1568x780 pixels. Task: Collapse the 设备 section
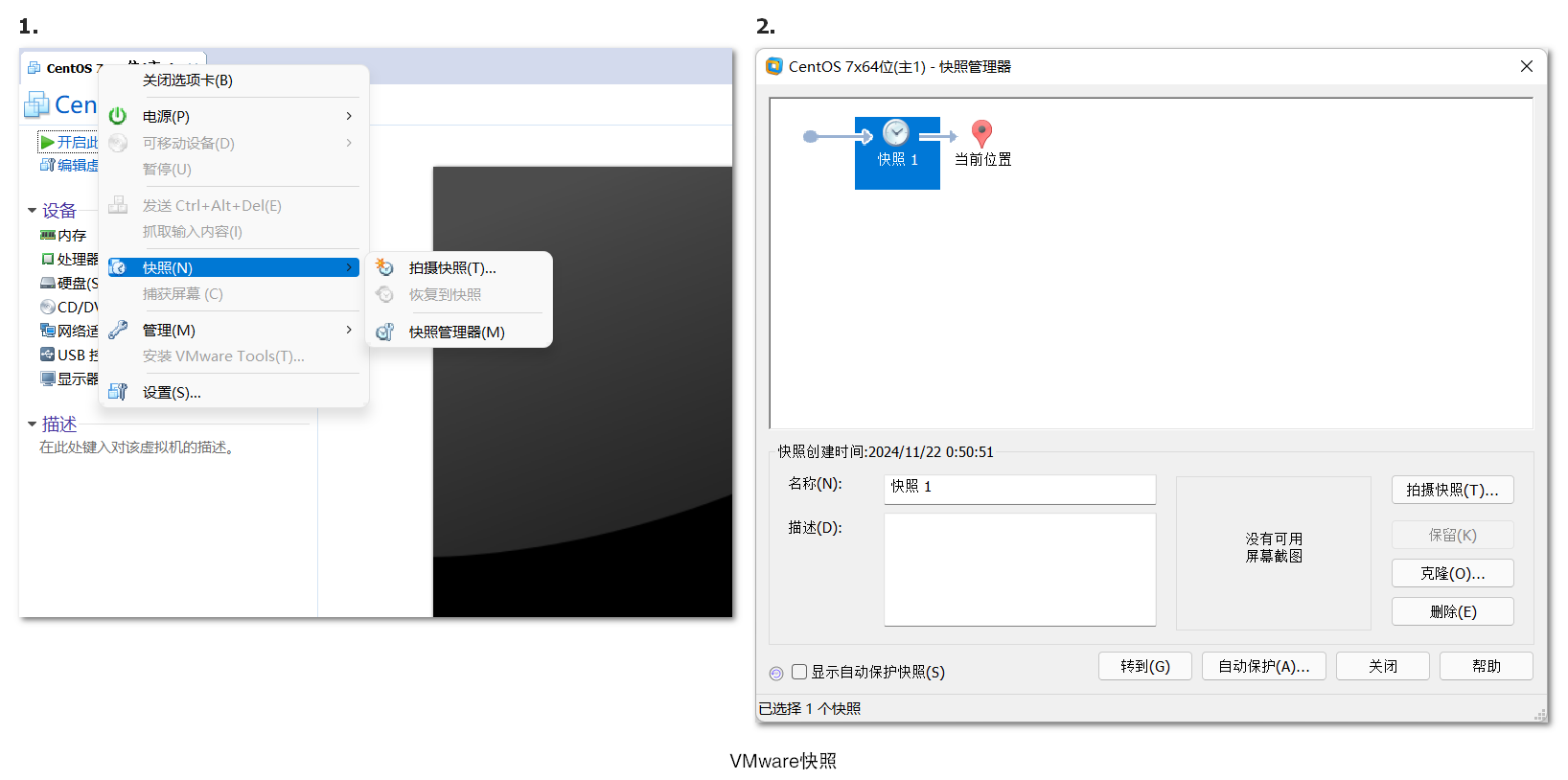[32, 210]
